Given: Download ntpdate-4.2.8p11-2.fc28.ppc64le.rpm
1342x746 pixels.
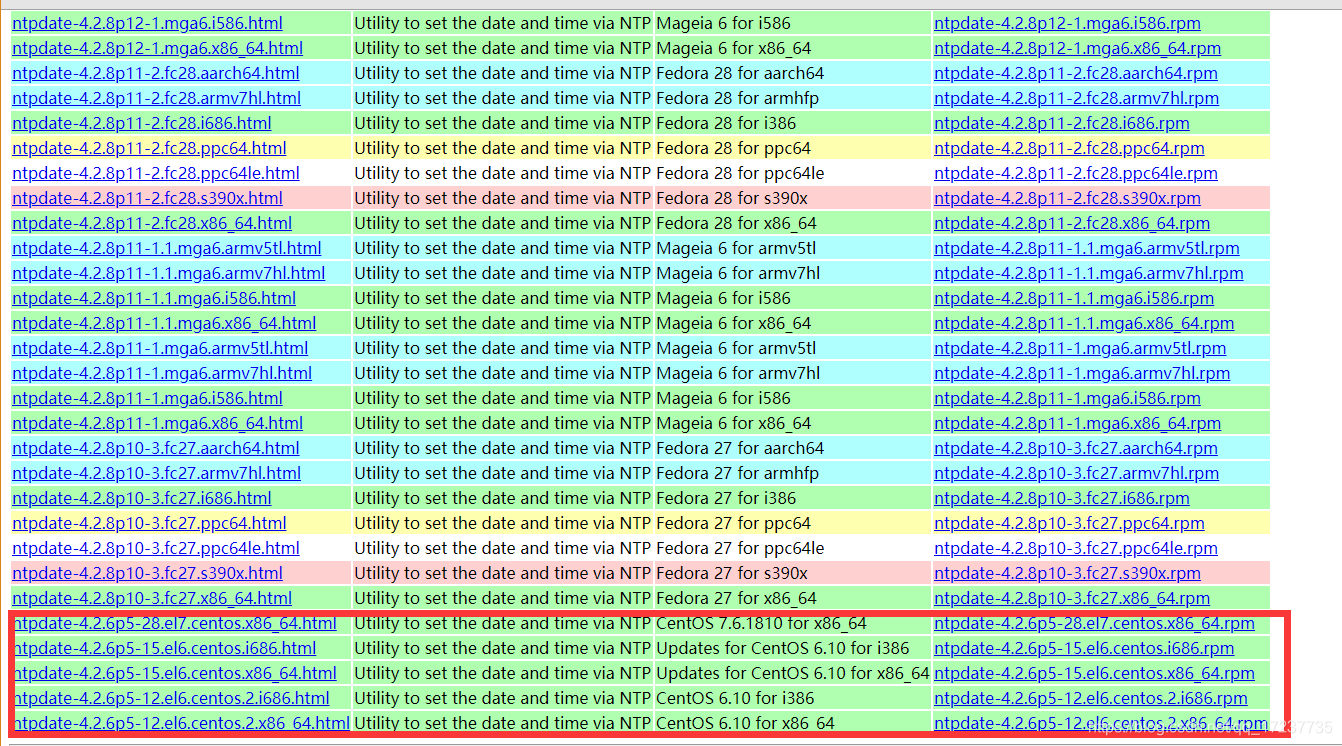Looking at the screenshot, I should (x=1076, y=173).
